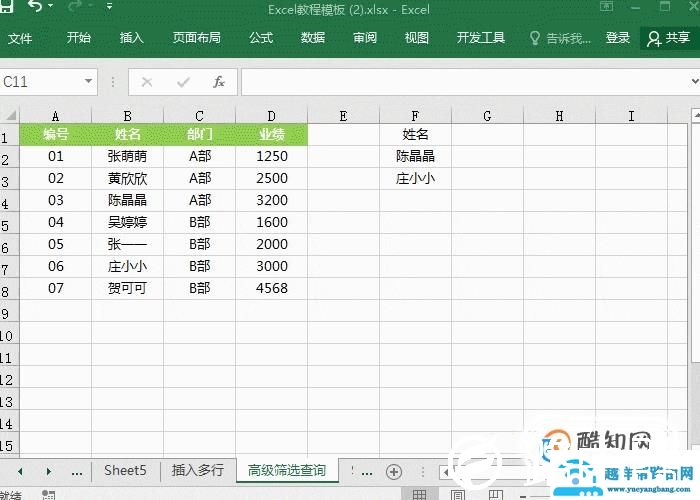The width and height of the screenshot is (700, 500).
Task: Select column D header
Action: click(x=271, y=116)
